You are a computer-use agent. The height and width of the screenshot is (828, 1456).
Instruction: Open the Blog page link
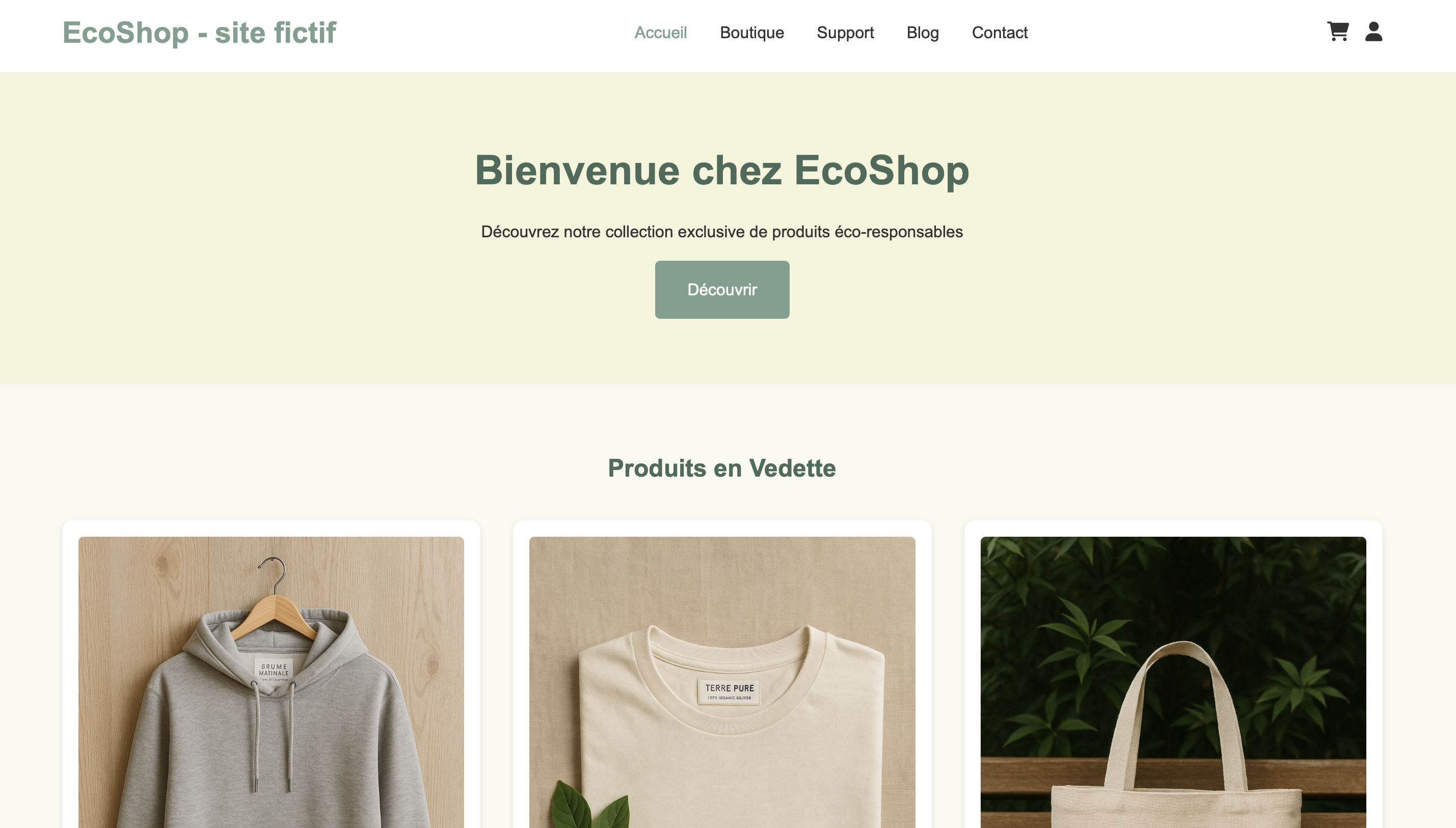pyautogui.click(x=923, y=33)
